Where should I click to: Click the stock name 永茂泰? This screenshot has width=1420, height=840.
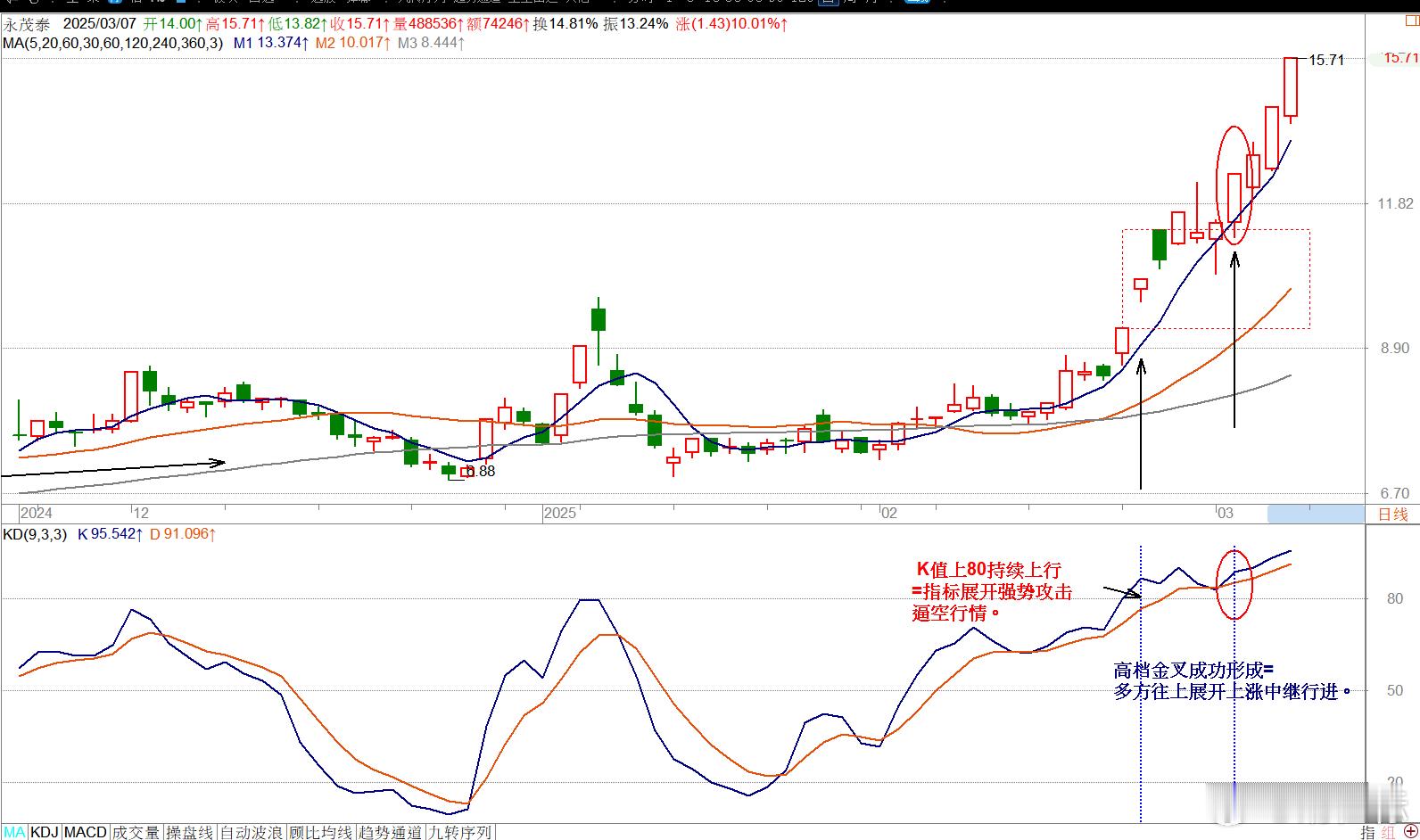tap(27, 24)
